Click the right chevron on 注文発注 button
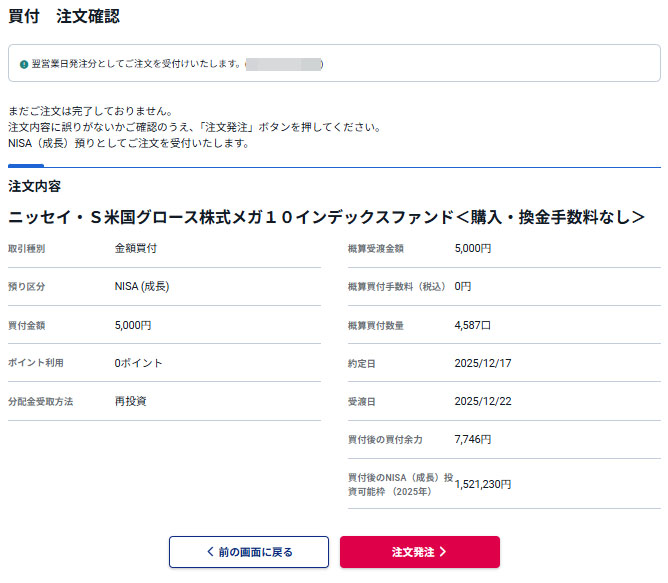668x583 pixels. [443, 552]
